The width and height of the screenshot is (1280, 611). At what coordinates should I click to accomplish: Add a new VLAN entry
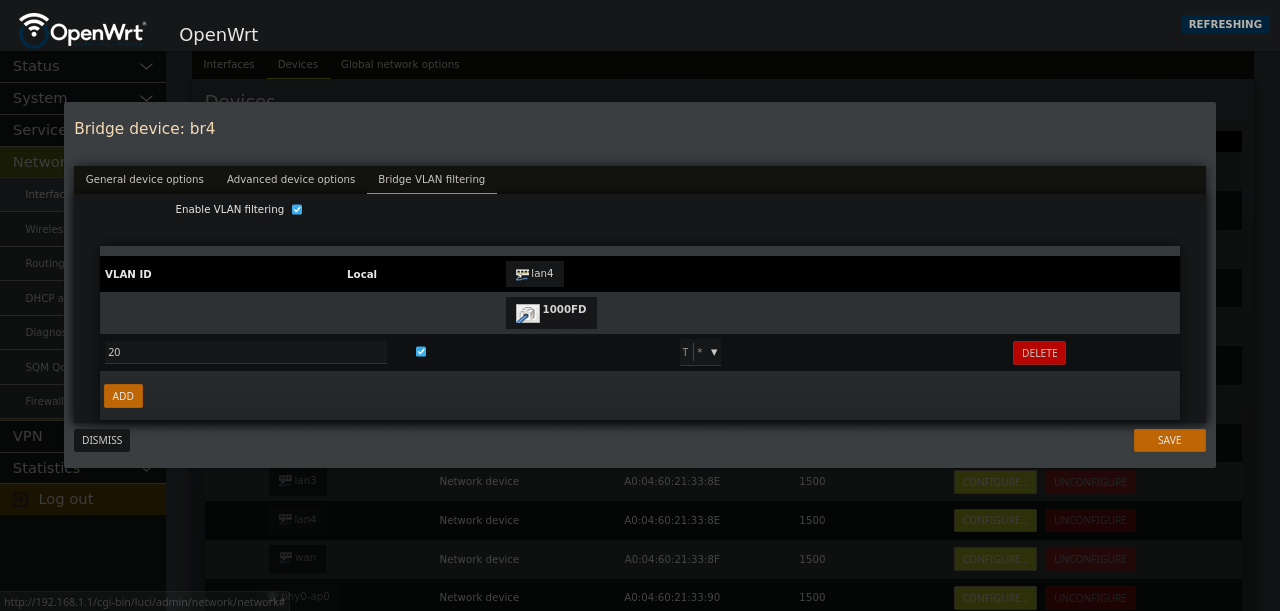(x=123, y=396)
